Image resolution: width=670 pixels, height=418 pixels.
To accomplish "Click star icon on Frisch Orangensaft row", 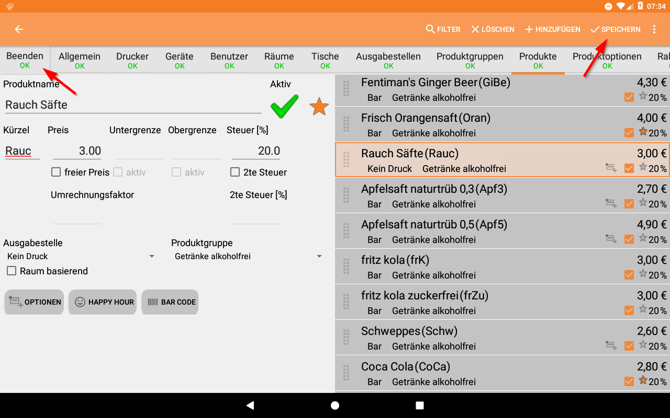I will (x=643, y=132).
